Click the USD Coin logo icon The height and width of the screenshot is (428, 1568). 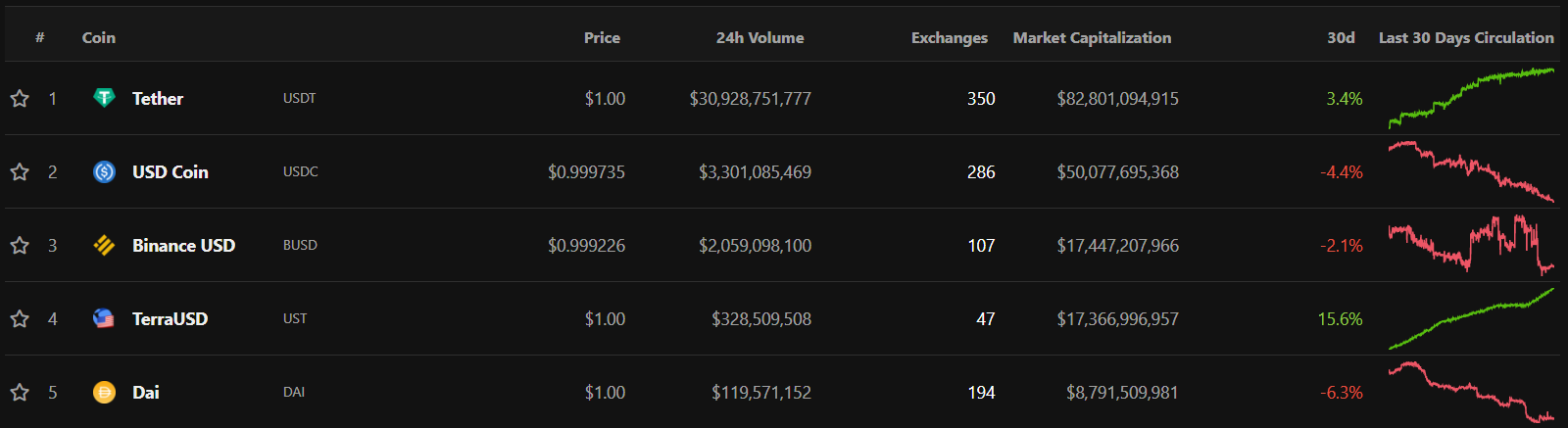(104, 171)
